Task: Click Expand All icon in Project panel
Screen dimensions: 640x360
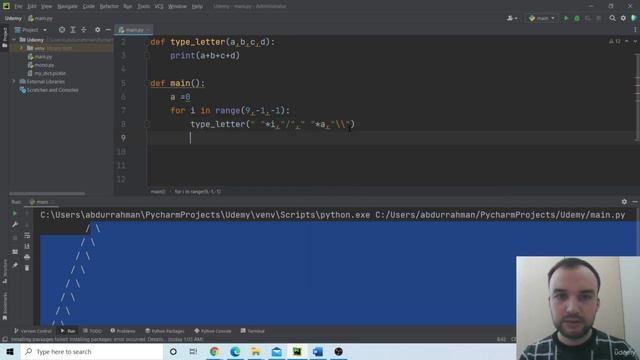Action: click(x=73, y=30)
